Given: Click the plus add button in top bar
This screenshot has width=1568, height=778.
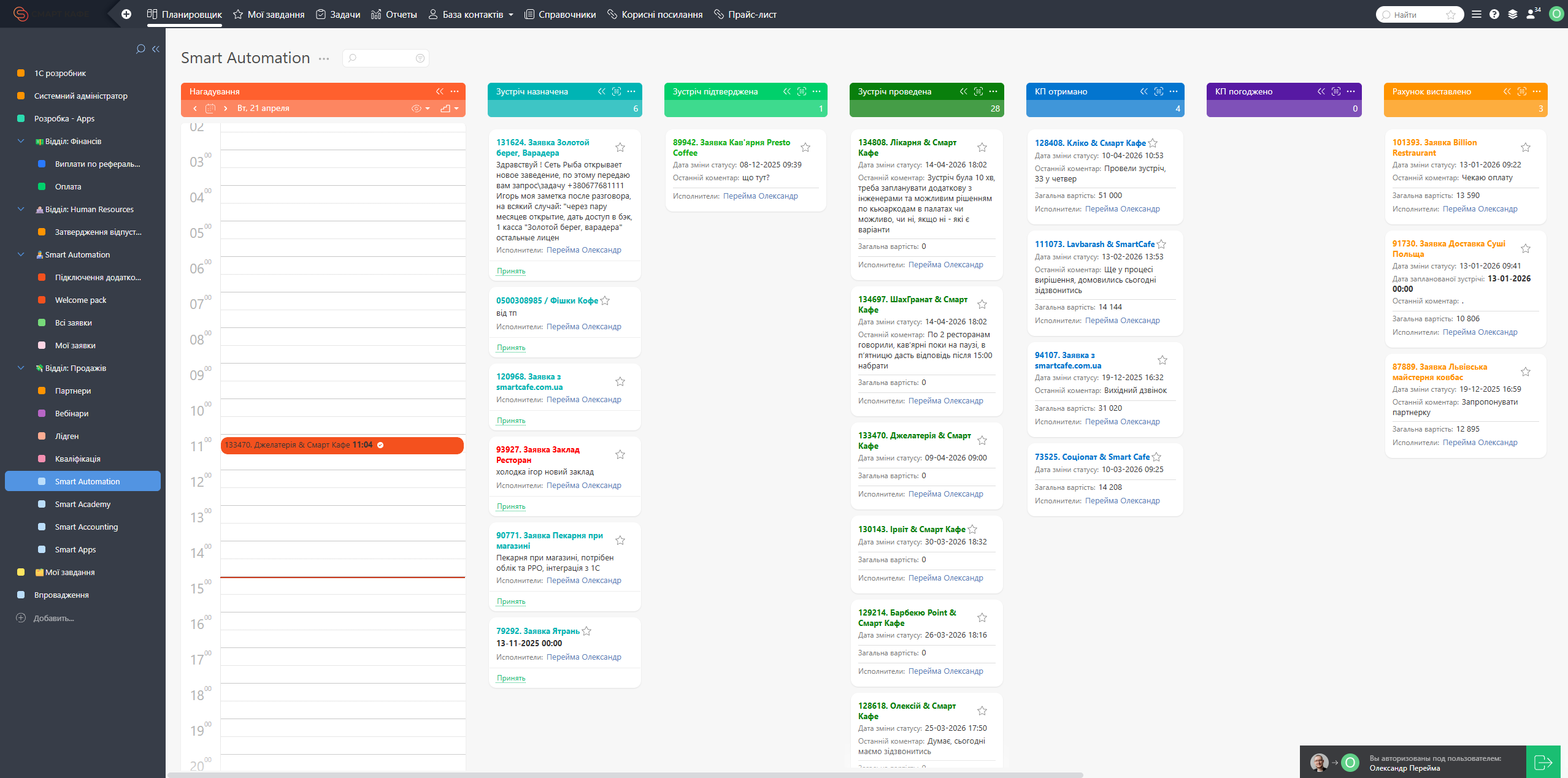Looking at the screenshot, I should [126, 14].
